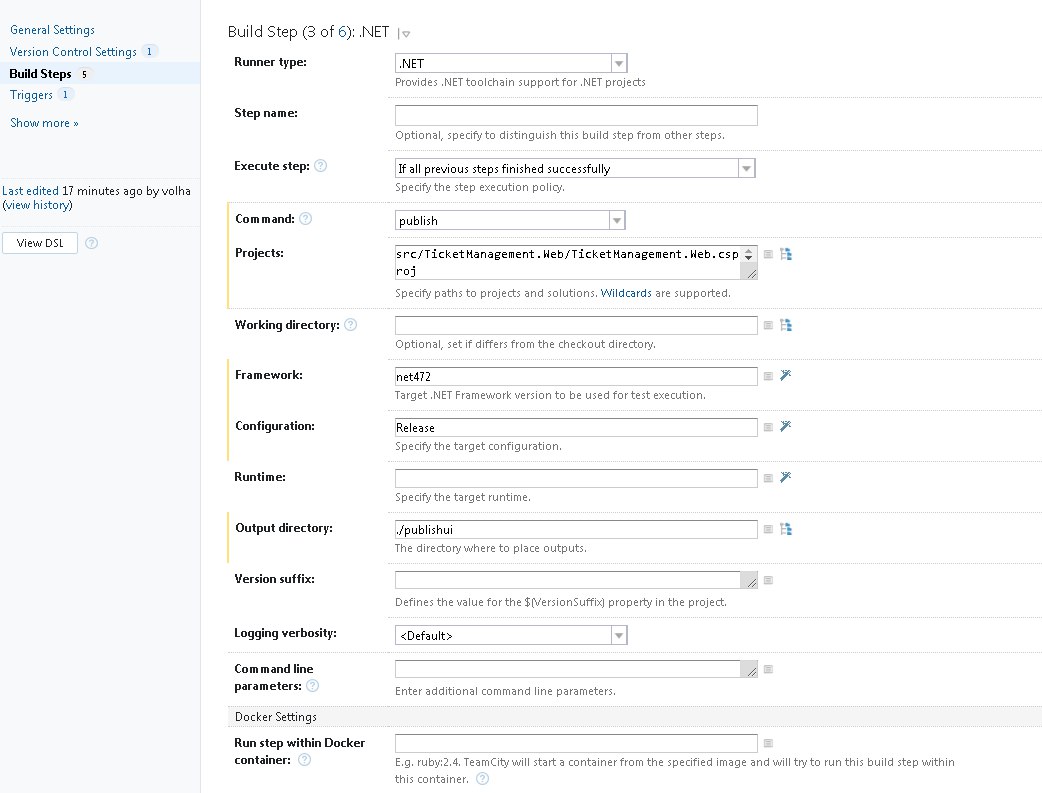
Task: Open parameter picker icon for Working directory
Action: coord(768,325)
